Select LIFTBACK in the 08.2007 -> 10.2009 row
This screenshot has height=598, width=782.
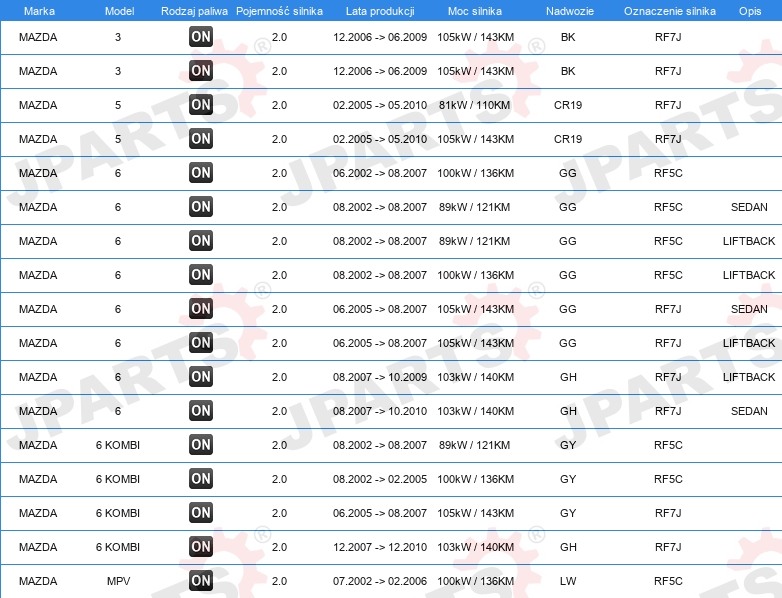pyautogui.click(x=749, y=377)
